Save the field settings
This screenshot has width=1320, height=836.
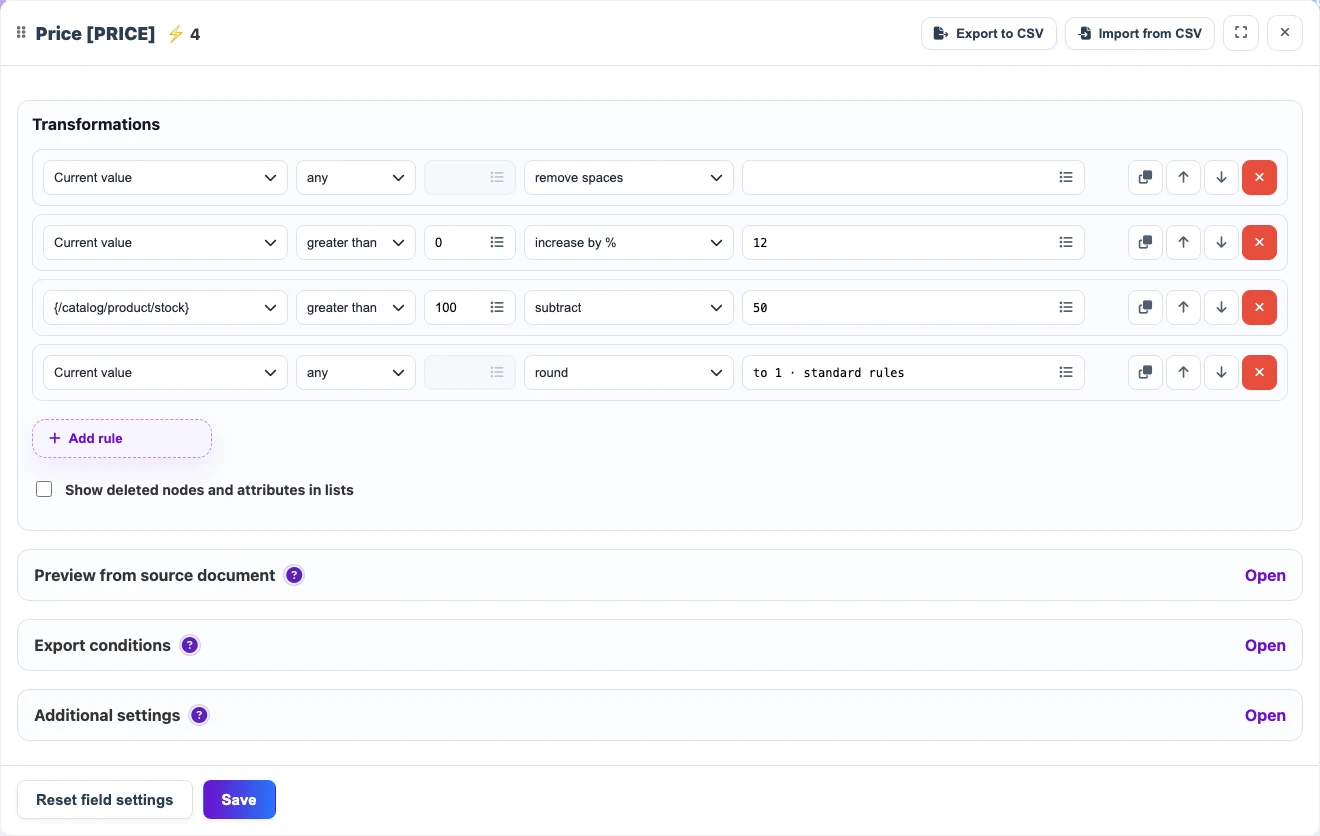[239, 799]
